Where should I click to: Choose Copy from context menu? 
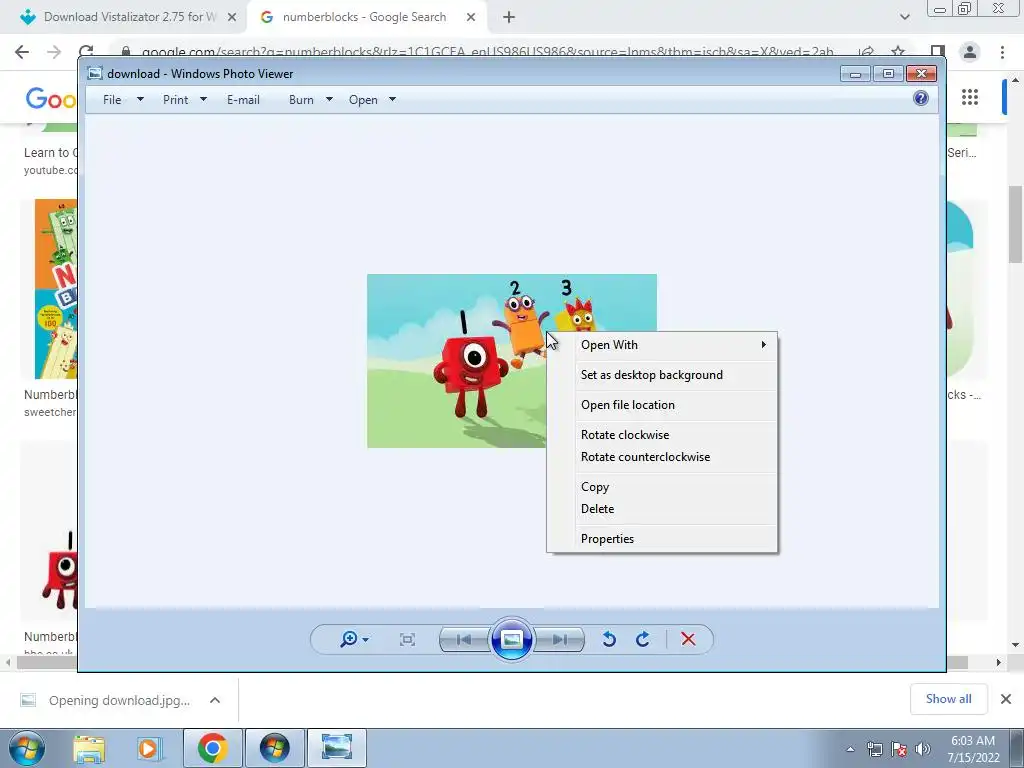click(662, 487)
